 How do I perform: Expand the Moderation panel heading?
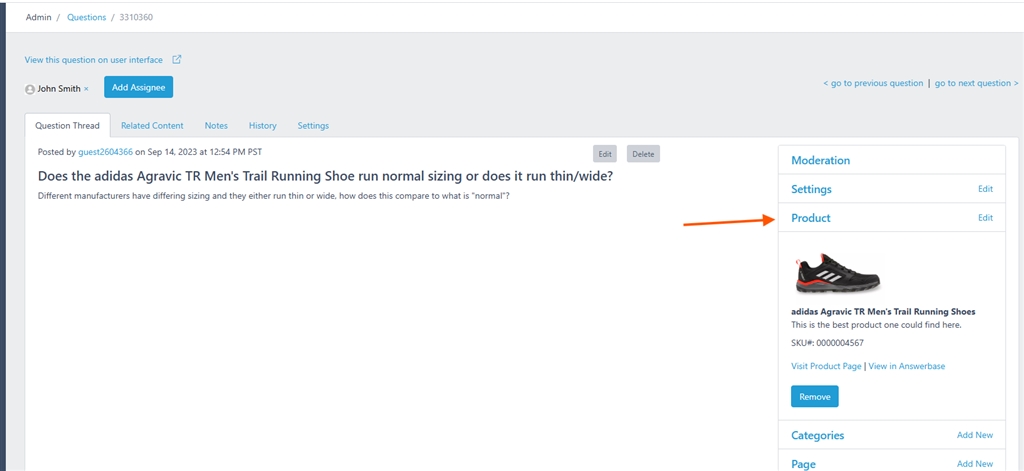coord(820,160)
